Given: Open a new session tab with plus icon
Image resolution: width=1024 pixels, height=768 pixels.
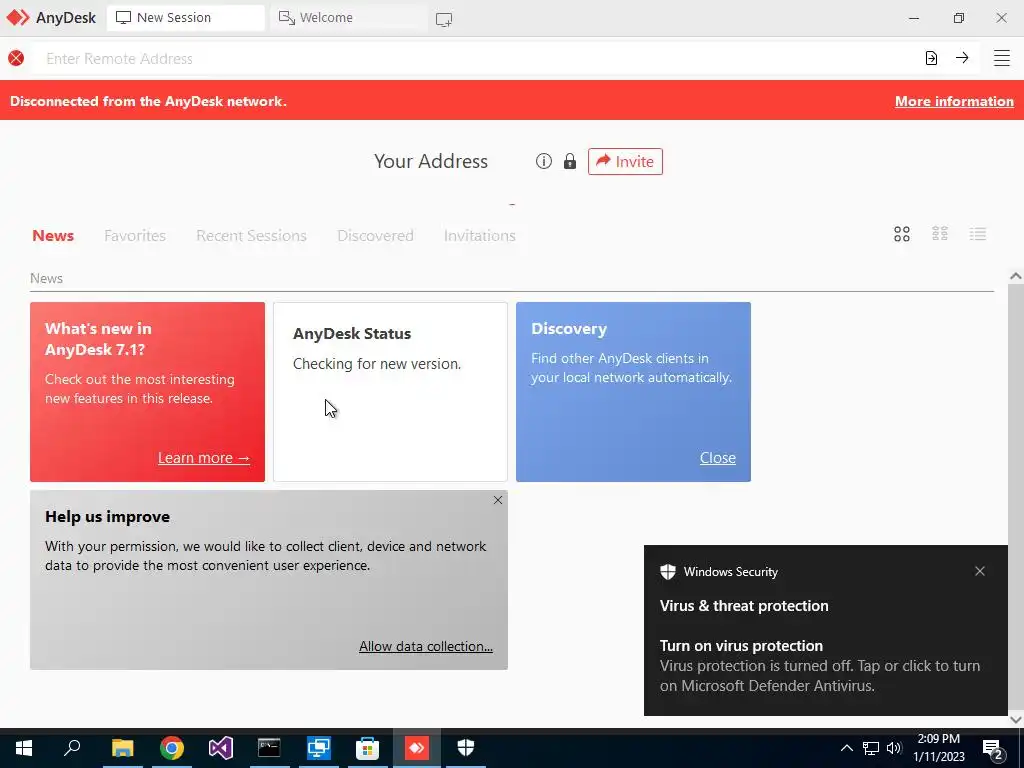Looking at the screenshot, I should pos(444,20).
